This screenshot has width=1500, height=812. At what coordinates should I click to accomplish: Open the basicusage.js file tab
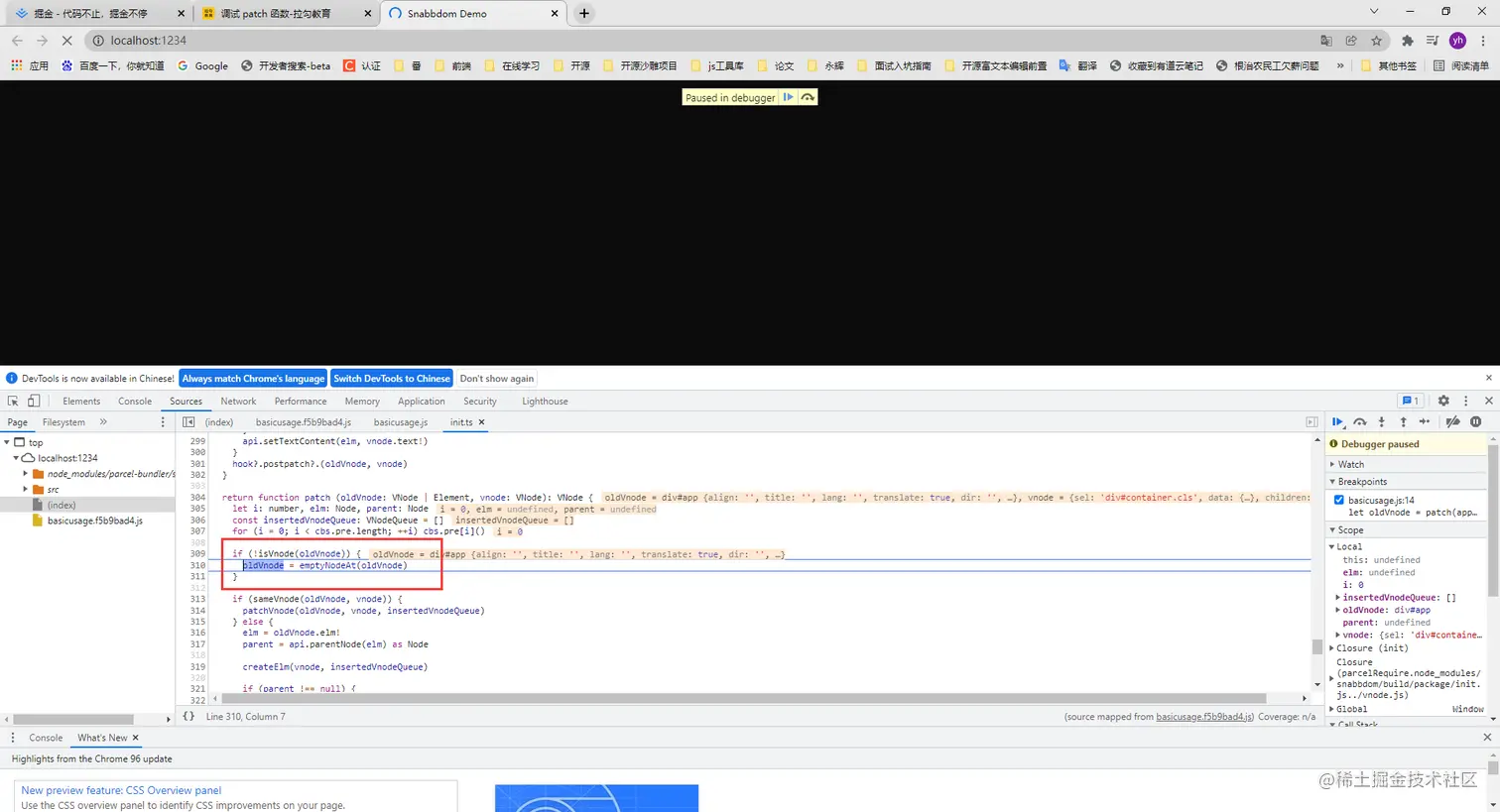(401, 422)
